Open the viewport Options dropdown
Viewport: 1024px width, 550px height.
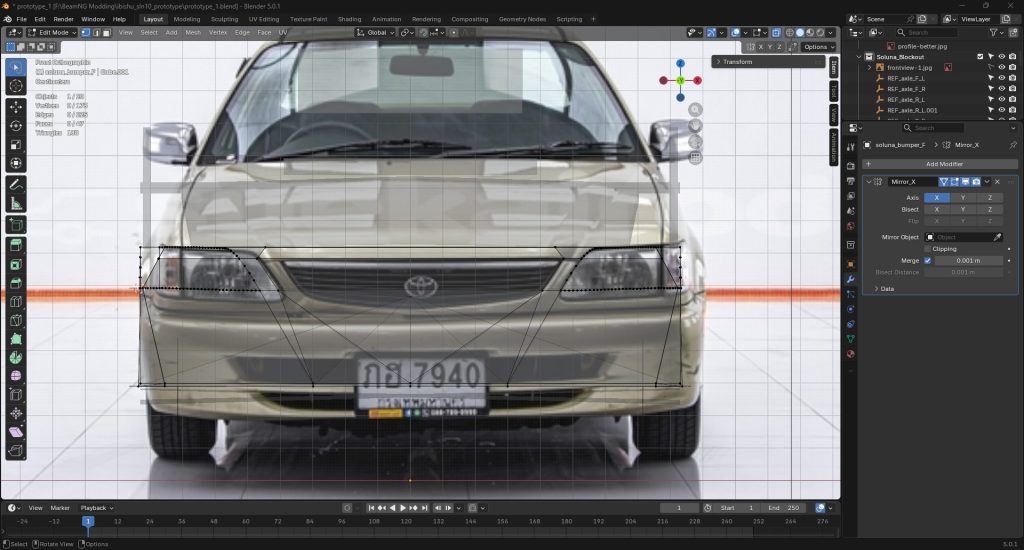(818, 47)
